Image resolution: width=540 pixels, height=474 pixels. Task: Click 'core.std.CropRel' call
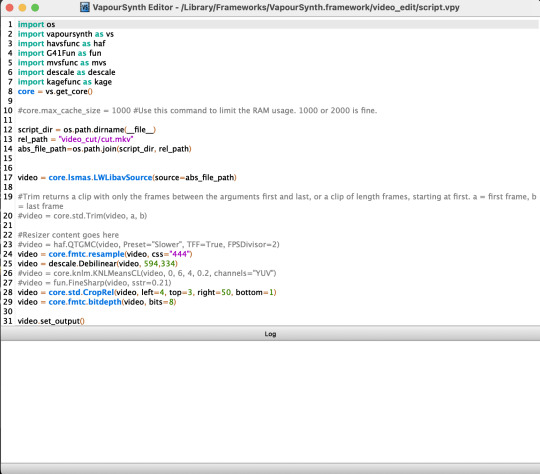[x=81, y=292]
